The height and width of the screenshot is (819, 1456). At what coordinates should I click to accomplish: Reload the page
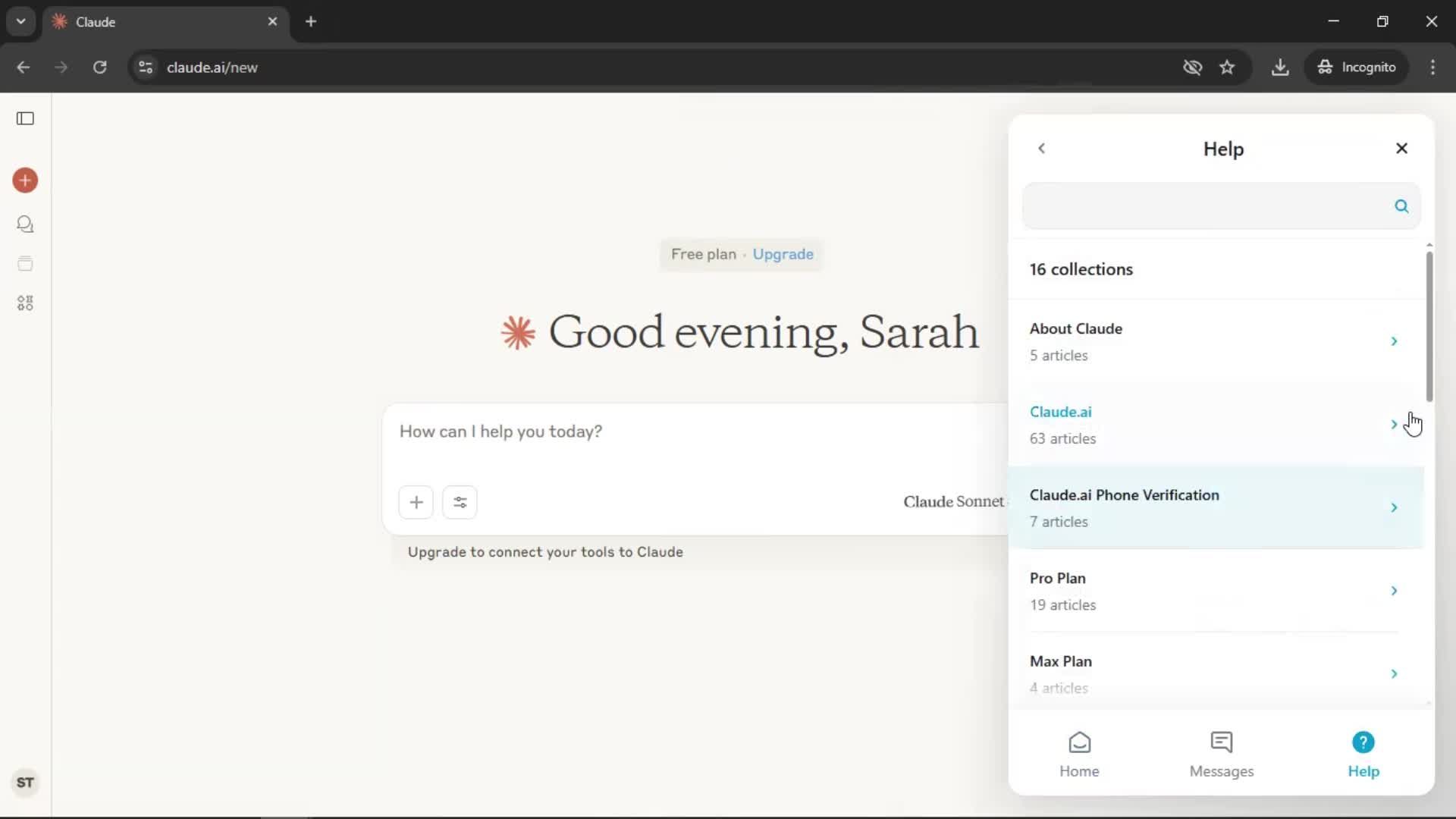click(x=99, y=67)
